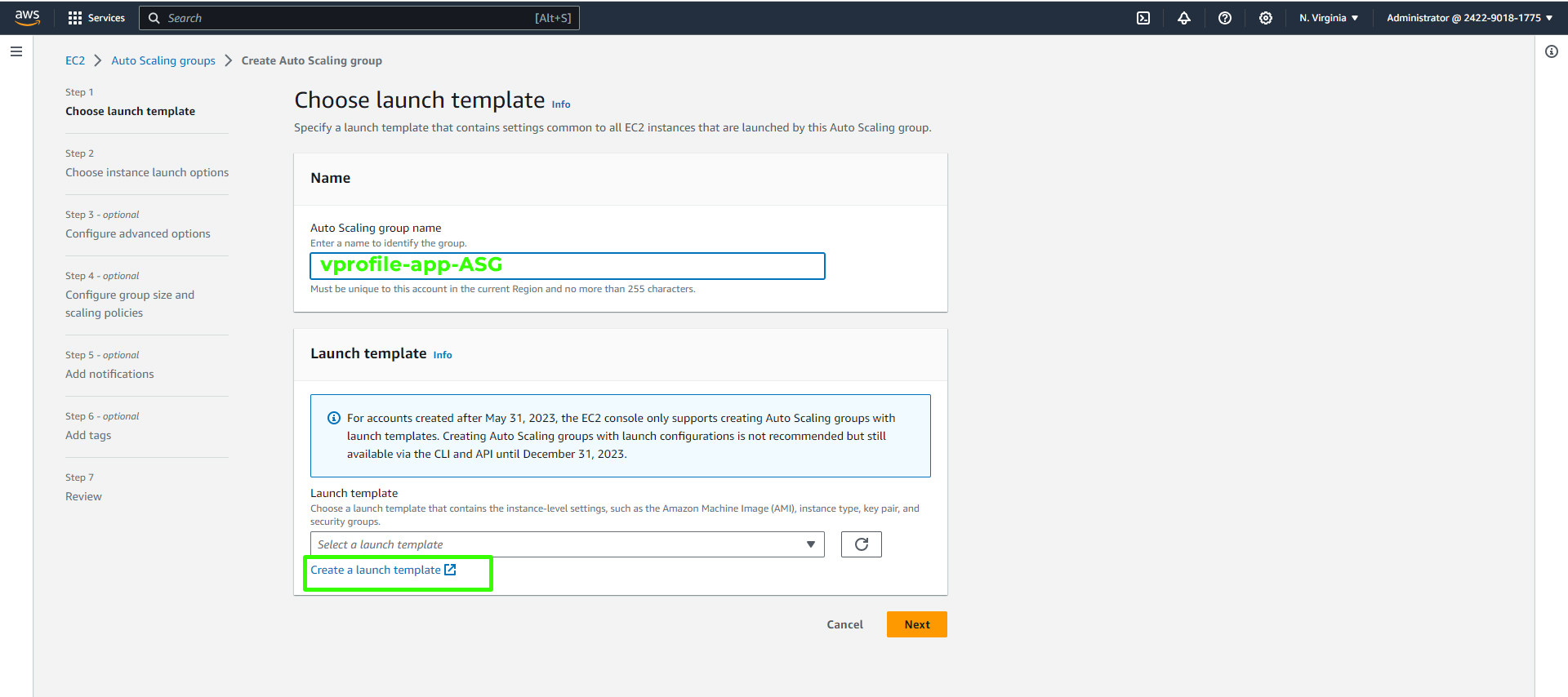Select Step 6 Add tags
The image size is (1568, 697).
88,435
